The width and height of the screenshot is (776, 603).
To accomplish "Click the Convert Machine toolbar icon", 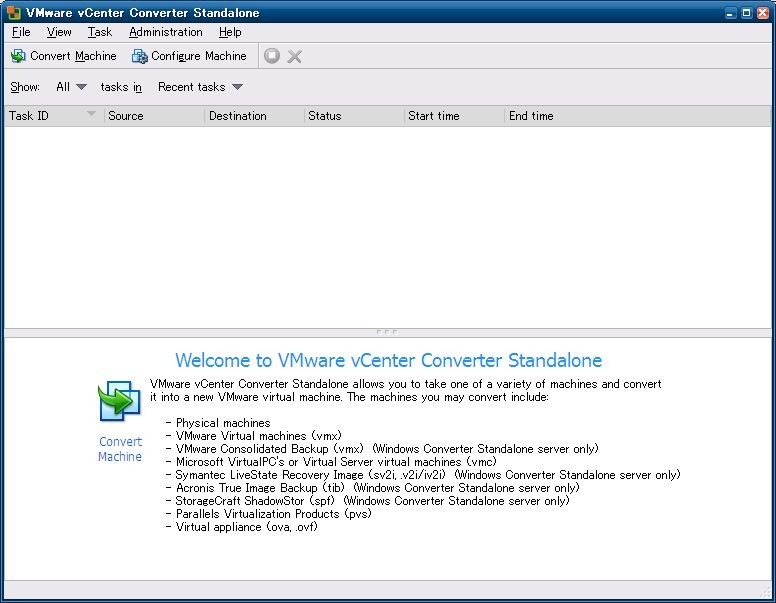I will (x=18, y=56).
